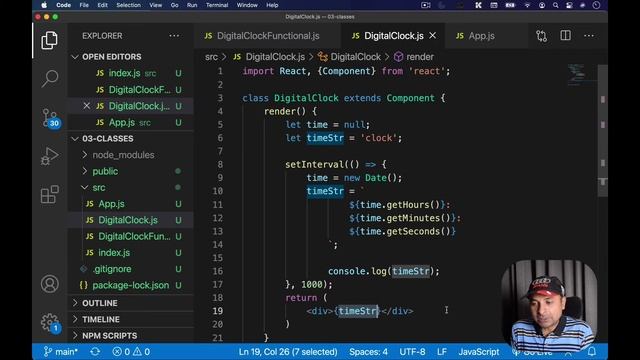
Task: Click the screen recording camera icon in menu bar
Action: point(426,5)
